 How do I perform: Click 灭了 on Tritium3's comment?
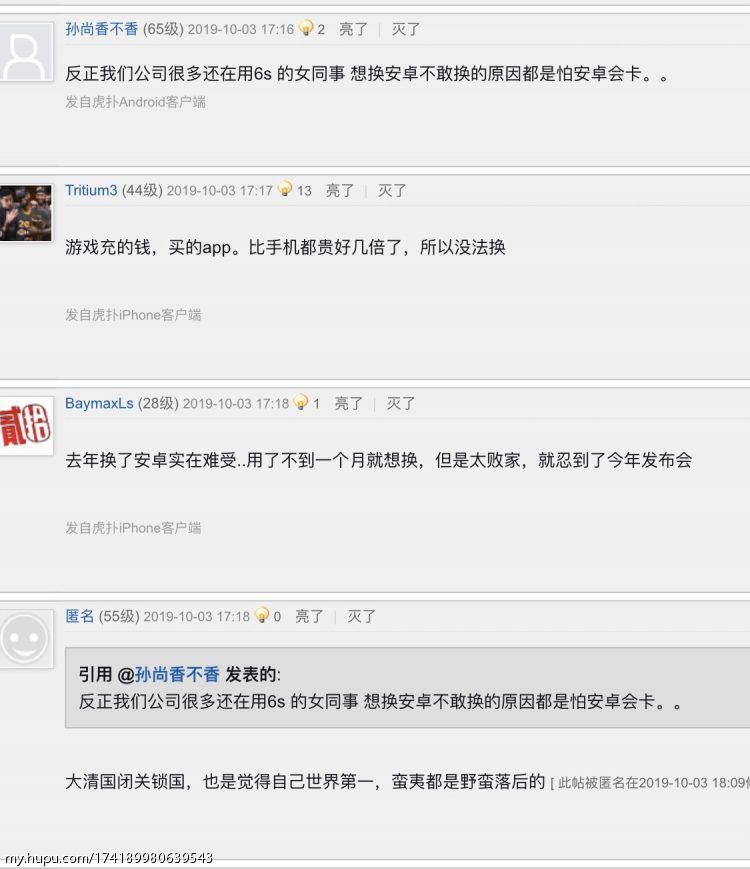tap(392, 191)
